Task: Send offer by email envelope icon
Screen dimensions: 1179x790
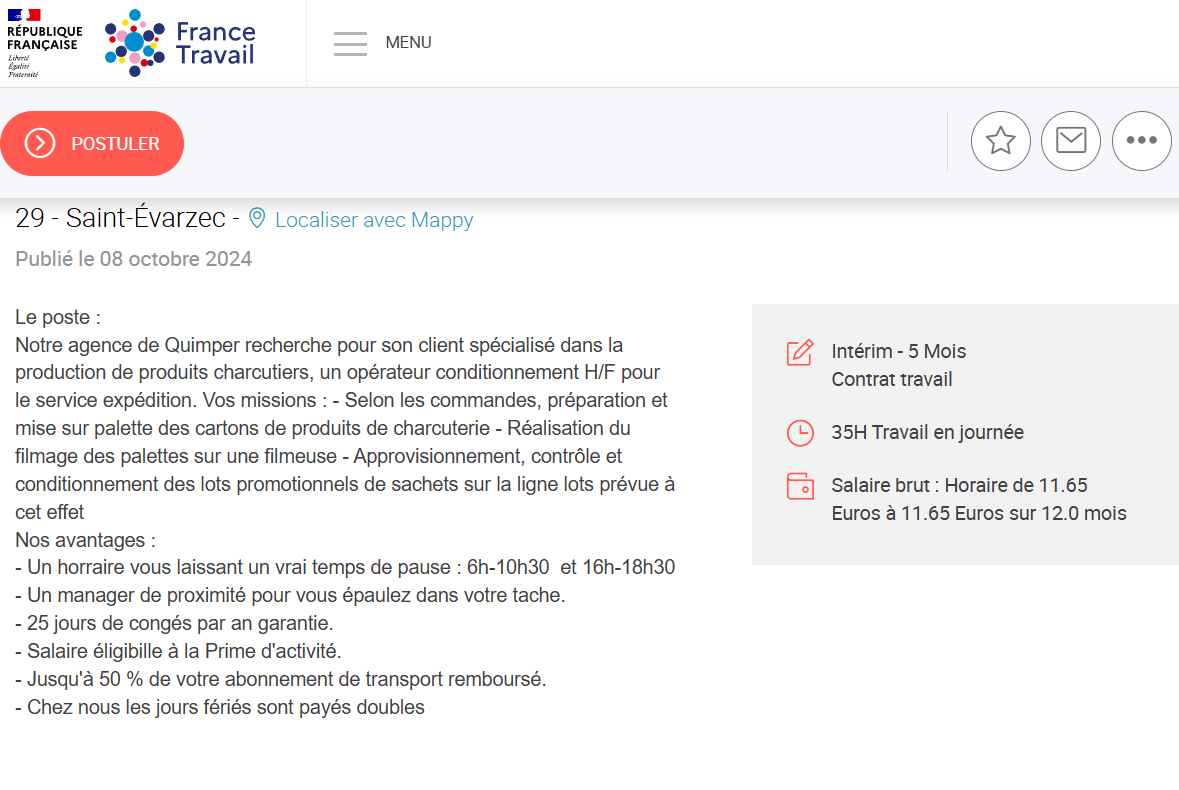Action: pyautogui.click(x=1071, y=141)
